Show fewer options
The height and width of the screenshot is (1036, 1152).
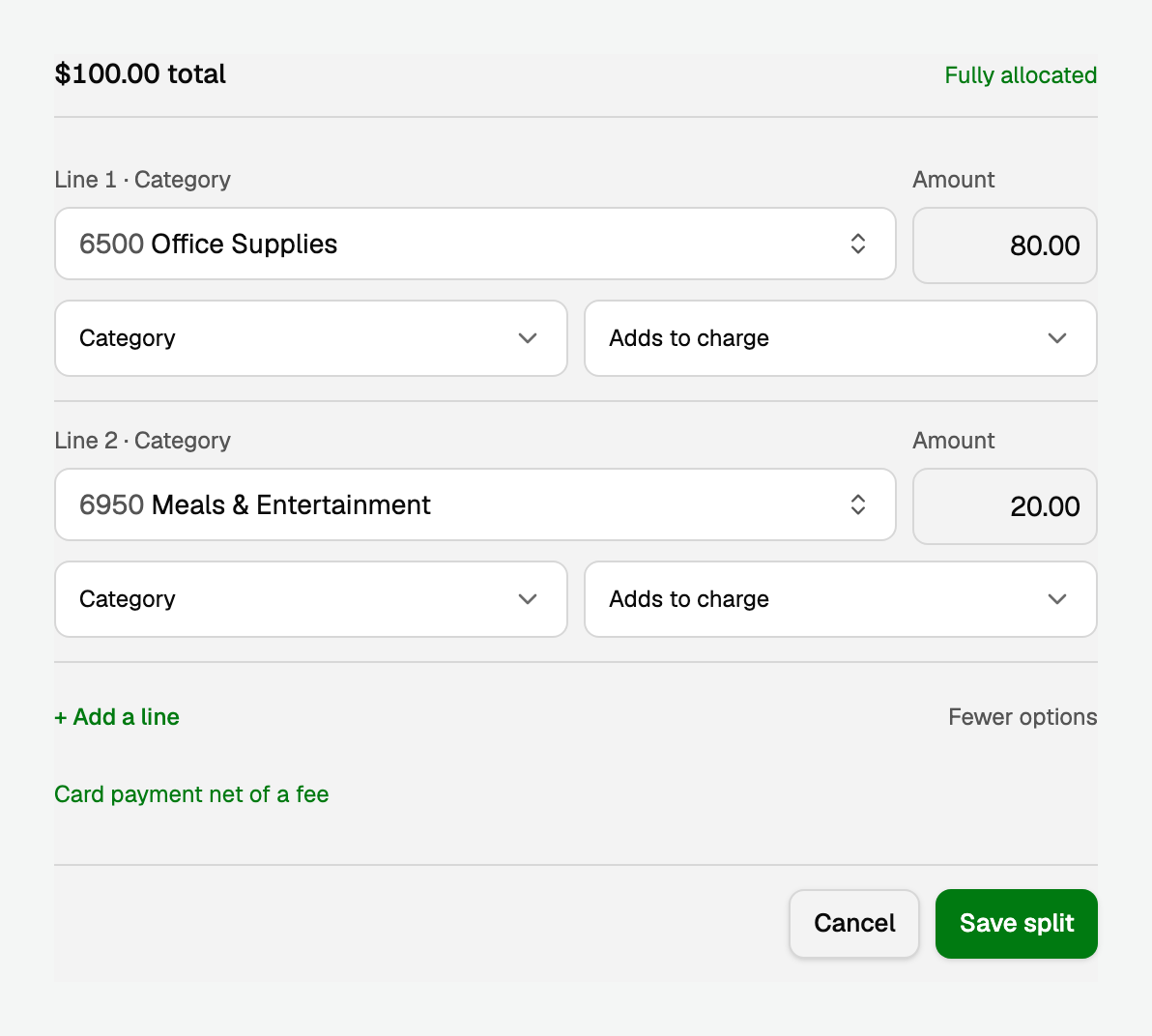point(1022,717)
